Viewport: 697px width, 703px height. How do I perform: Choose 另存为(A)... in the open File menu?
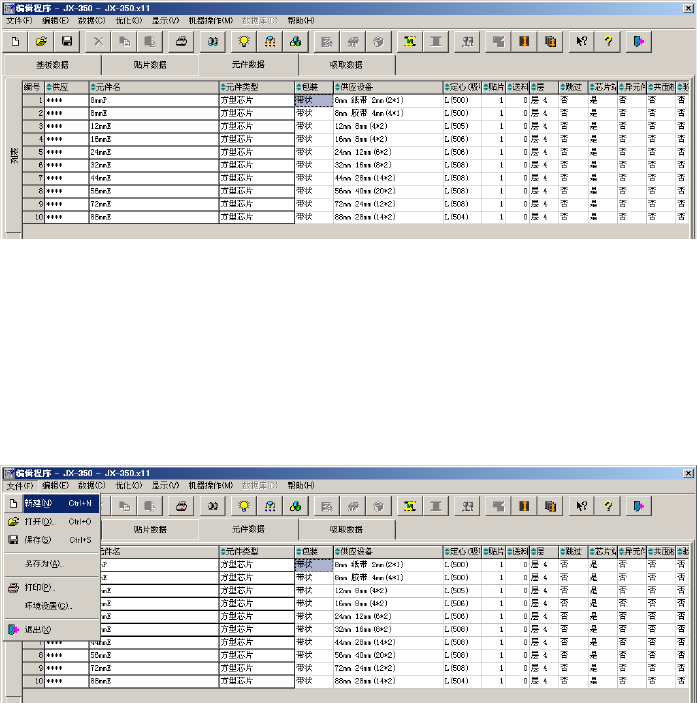[x=52, y=564]
